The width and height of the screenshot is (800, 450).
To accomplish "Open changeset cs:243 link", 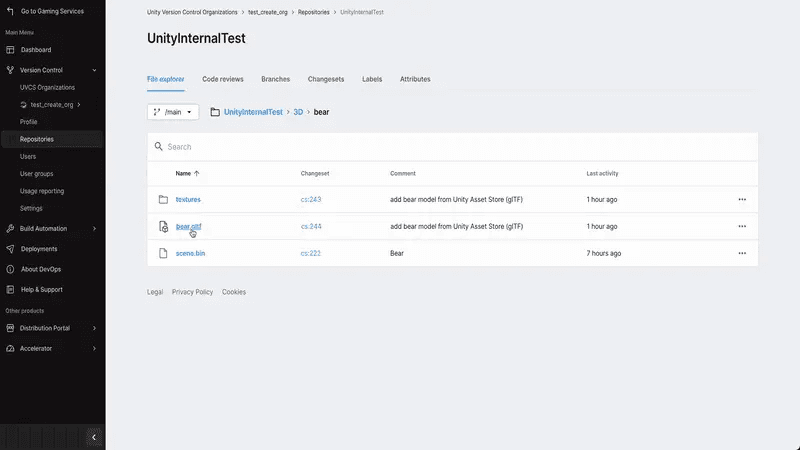I will 311,200.
